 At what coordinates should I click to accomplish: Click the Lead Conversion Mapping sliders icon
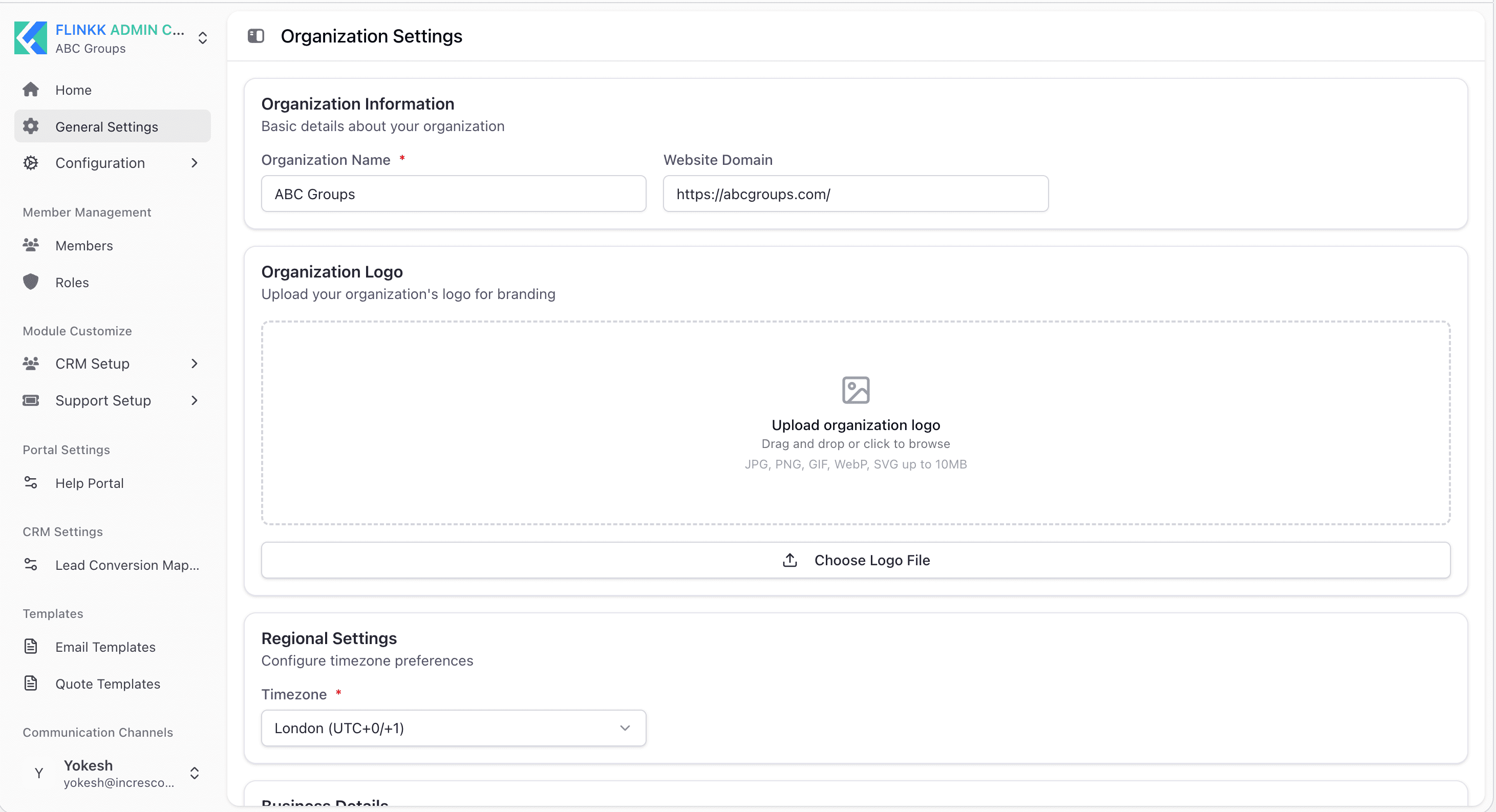(x=31, y=565)
